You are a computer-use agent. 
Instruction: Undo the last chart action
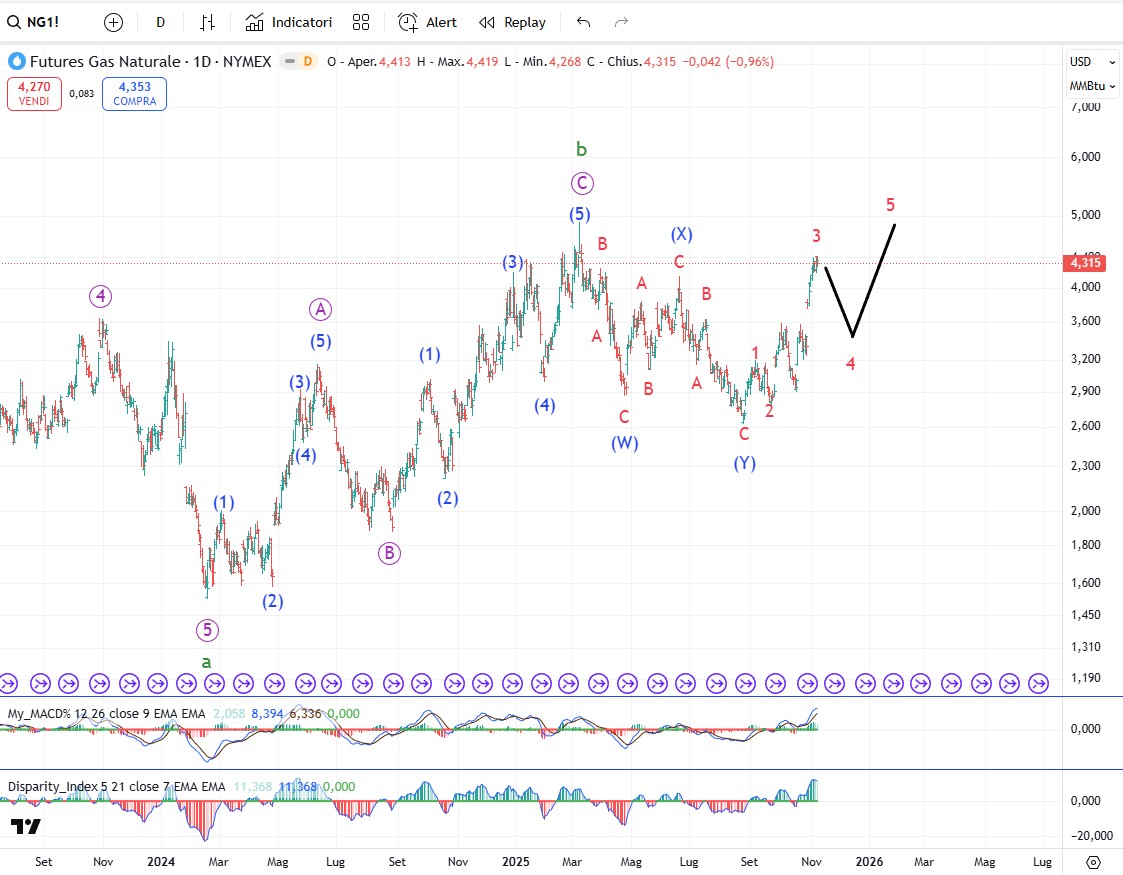(x=584, y=22)
